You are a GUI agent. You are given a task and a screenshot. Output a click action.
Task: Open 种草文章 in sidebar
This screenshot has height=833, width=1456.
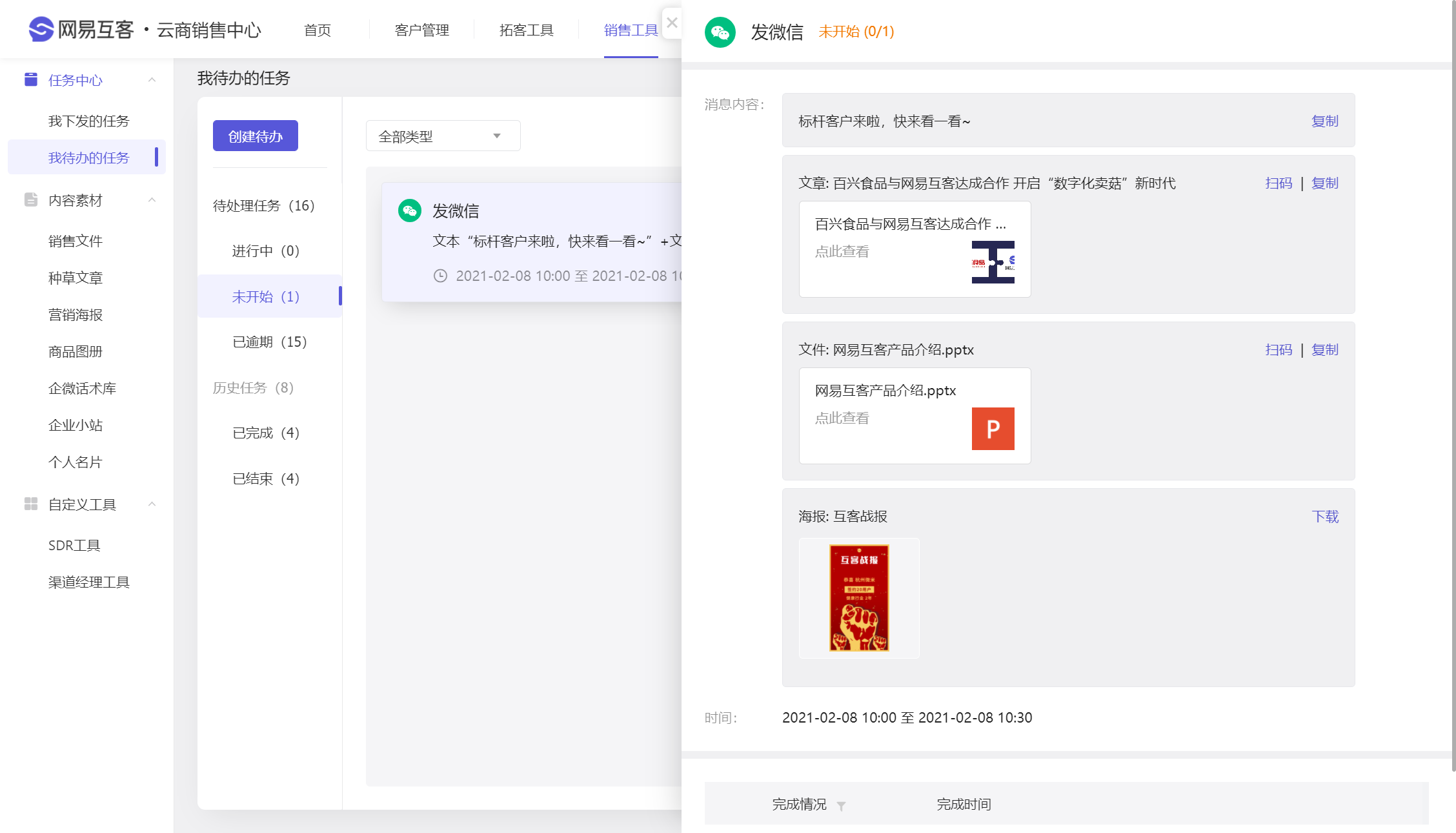click(75, 278)
